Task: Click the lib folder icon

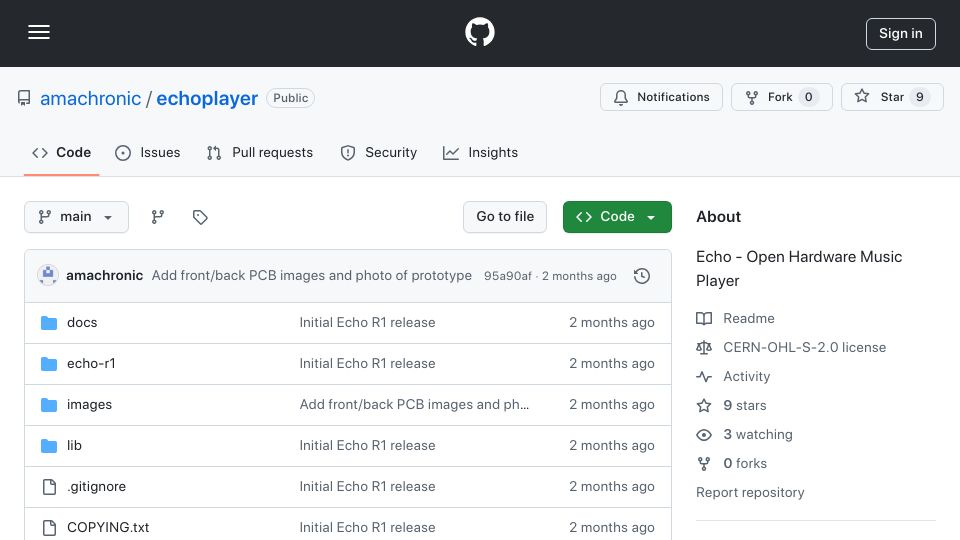Action: tap(49, 446)
